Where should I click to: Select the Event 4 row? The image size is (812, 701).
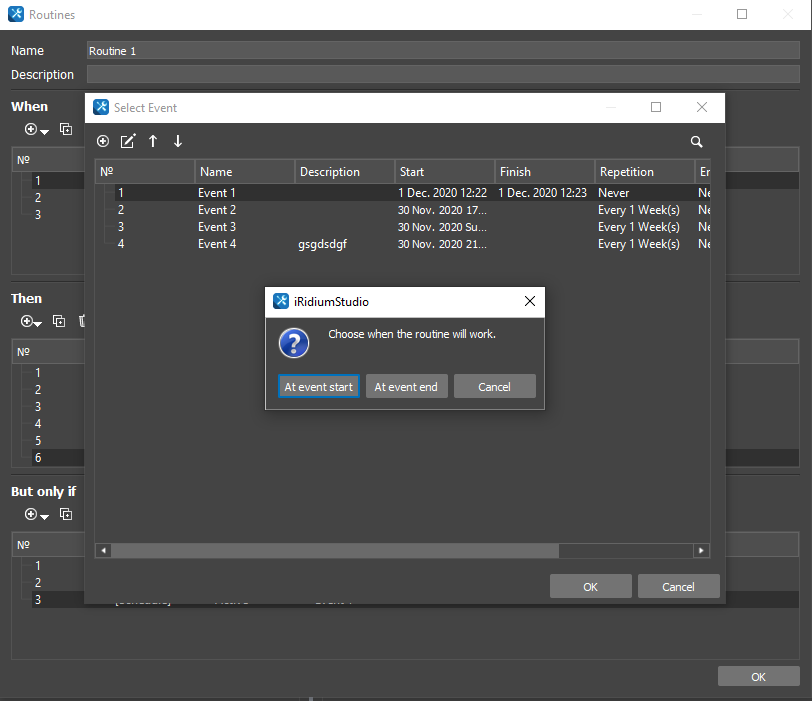[217, 244]
